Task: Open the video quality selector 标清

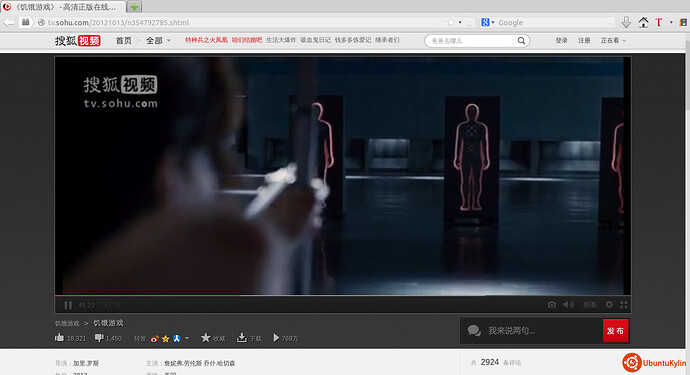Action: click(589, 305)
